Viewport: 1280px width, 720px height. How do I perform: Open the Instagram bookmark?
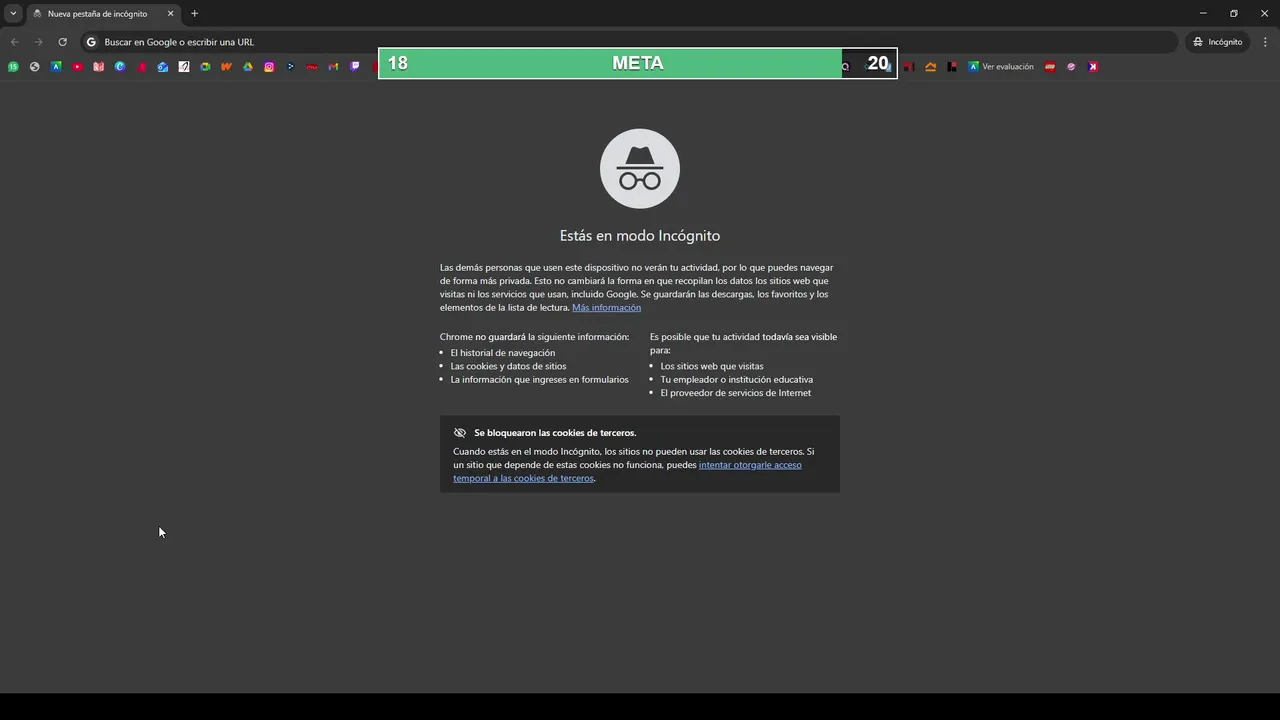click(x=269, y=67)
